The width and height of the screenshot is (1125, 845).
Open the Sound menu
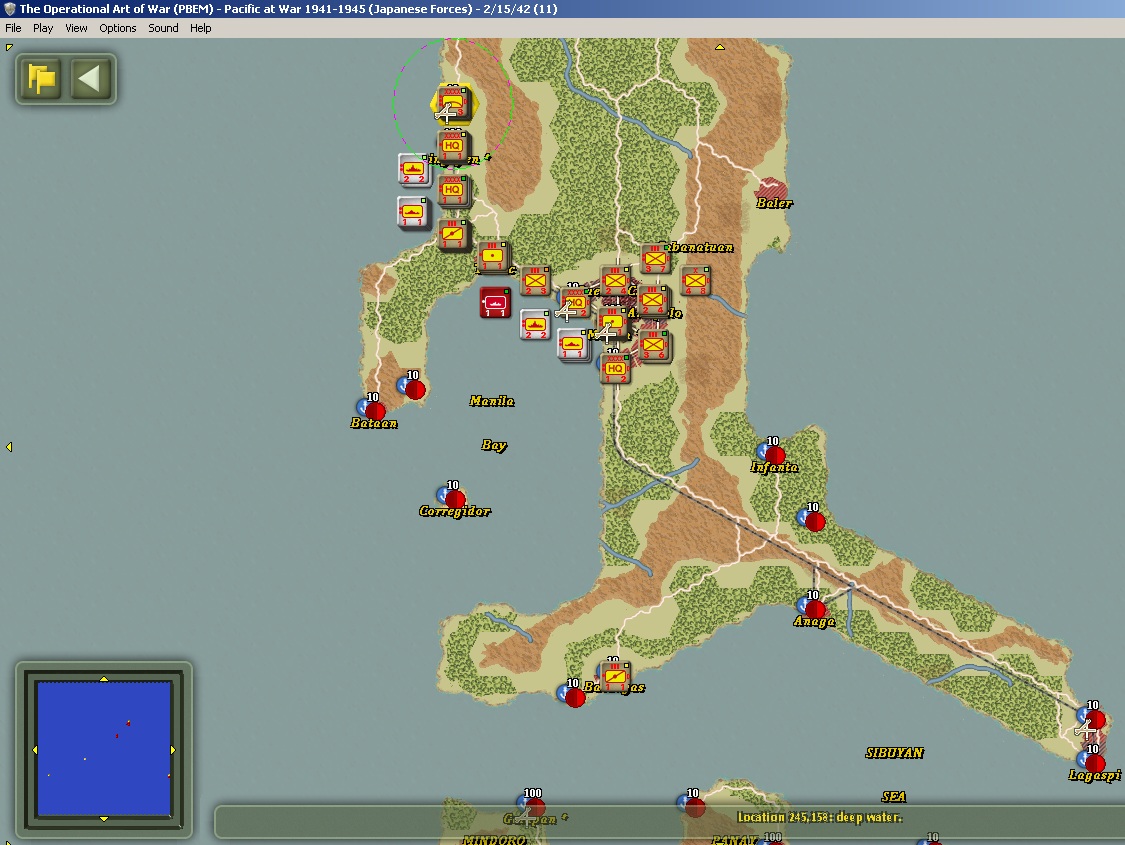click(163, 28)
